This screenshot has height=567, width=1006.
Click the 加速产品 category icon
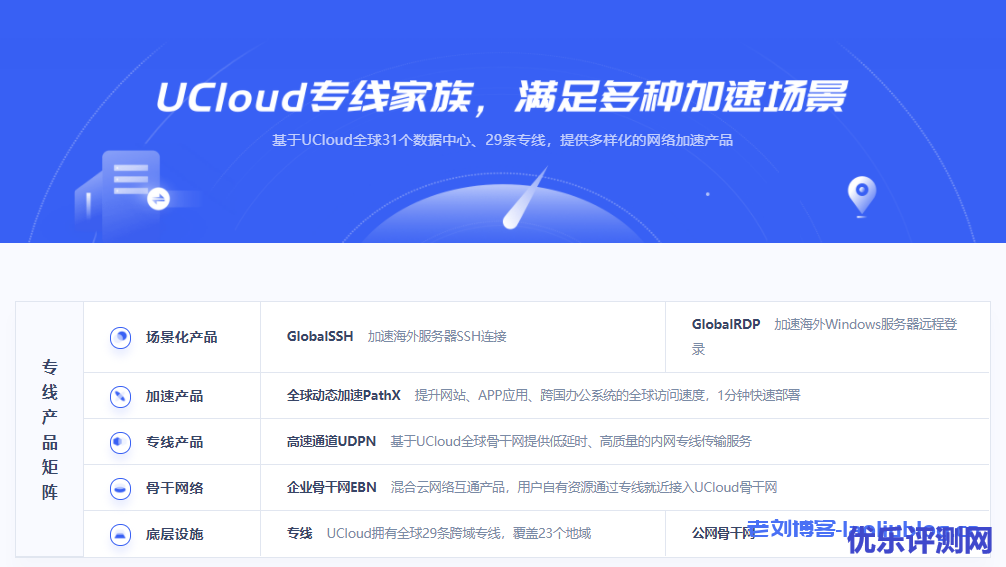120,396
